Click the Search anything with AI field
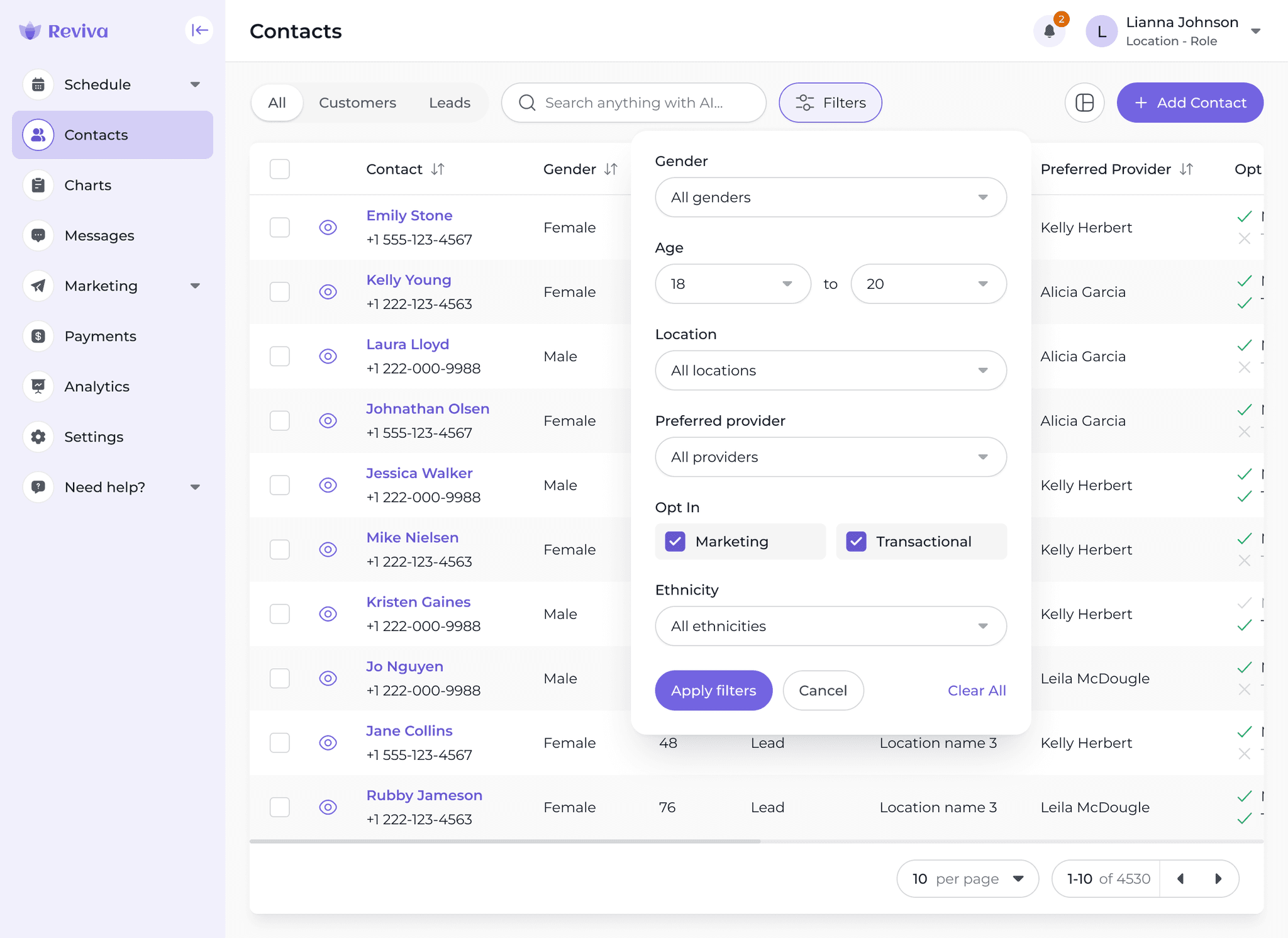Viewport: 1288px width, 938px height. point(633,103)
